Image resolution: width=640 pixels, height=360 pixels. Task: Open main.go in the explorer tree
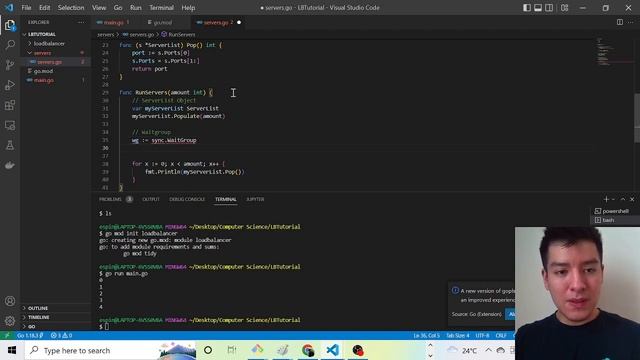(44, 80)
